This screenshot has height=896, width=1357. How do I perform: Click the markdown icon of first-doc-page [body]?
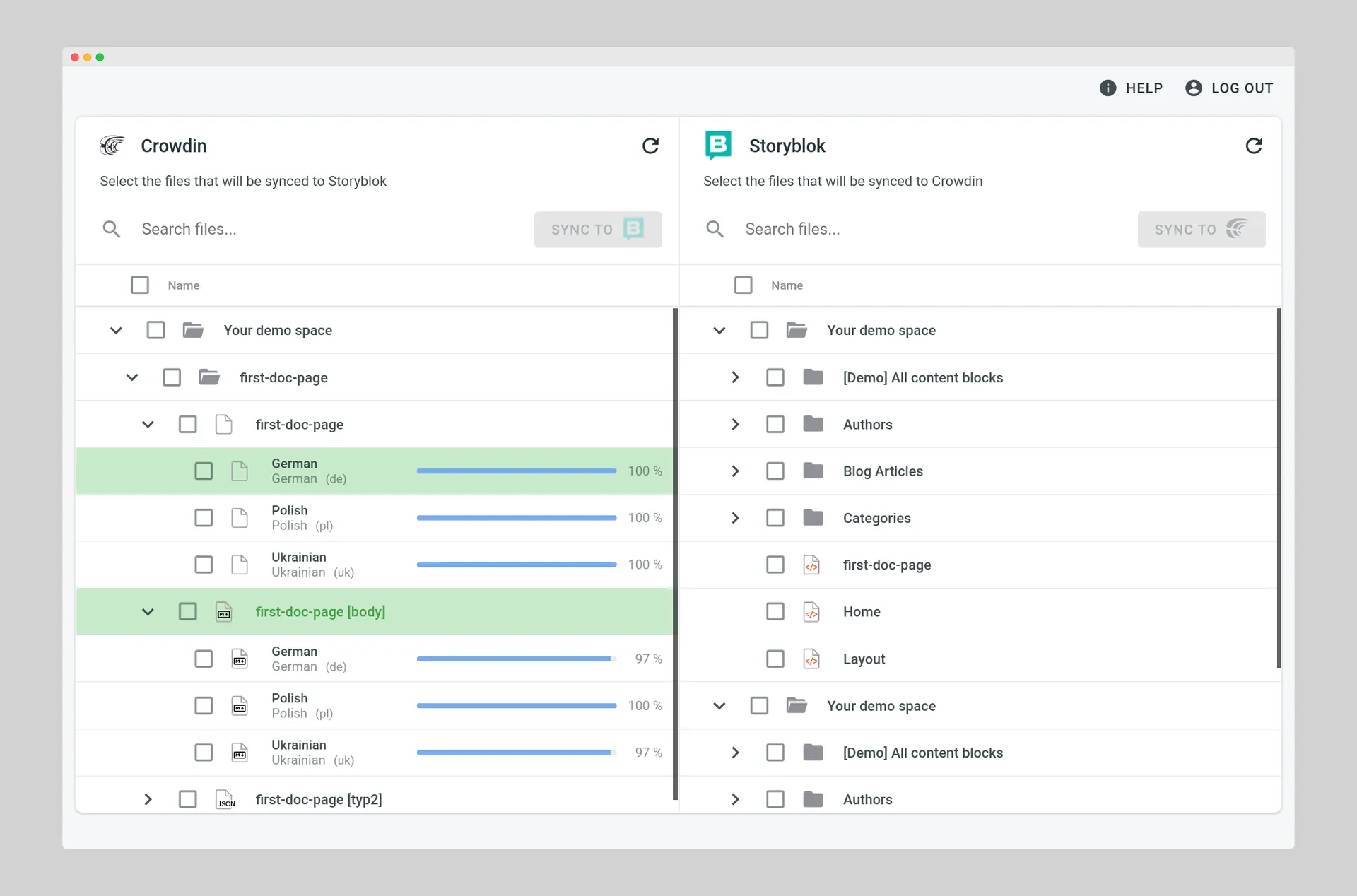(x=223, y=612)
